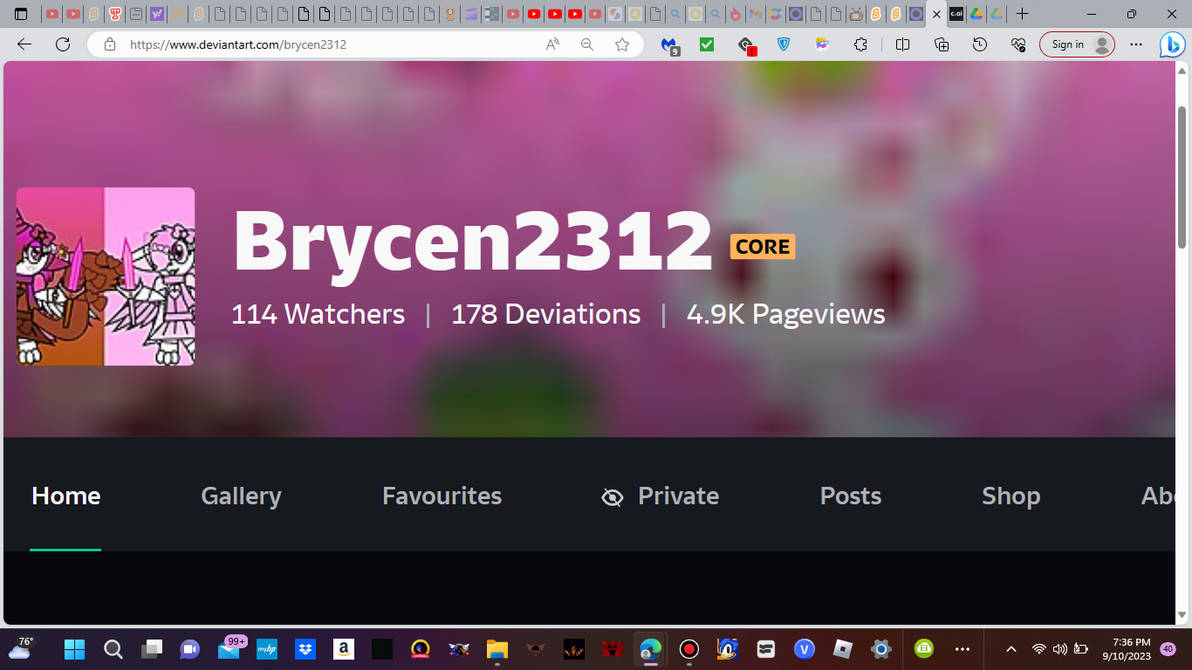Open the Extensions puzzle menu
This screenshot has width=1192, height=670.
pyautogui.click(x=861, y=45)
